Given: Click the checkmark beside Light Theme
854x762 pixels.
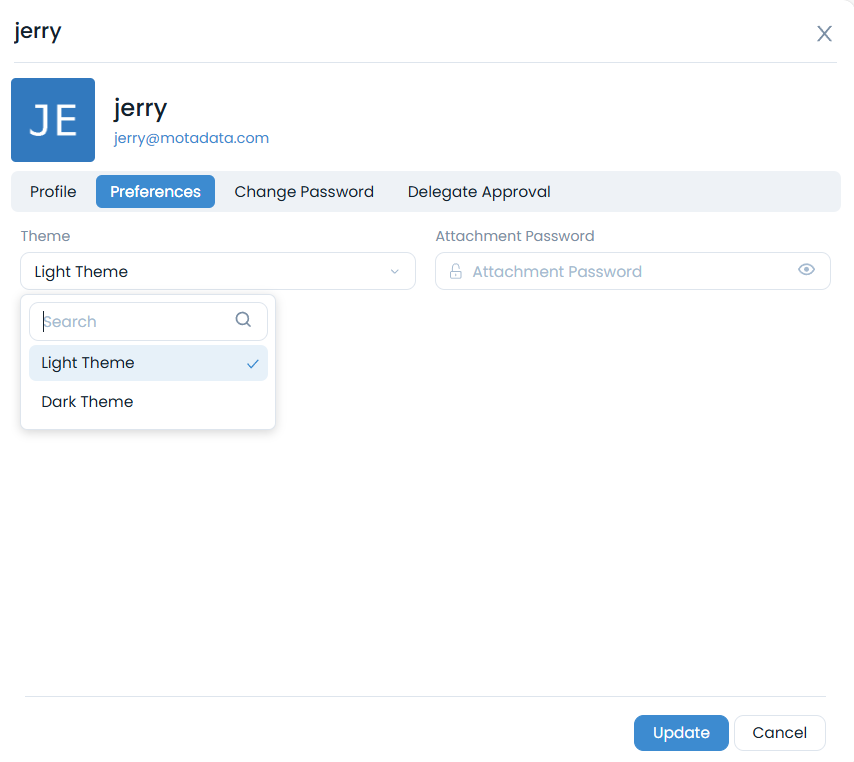Looking at the screenshot, I should point(253,363).
